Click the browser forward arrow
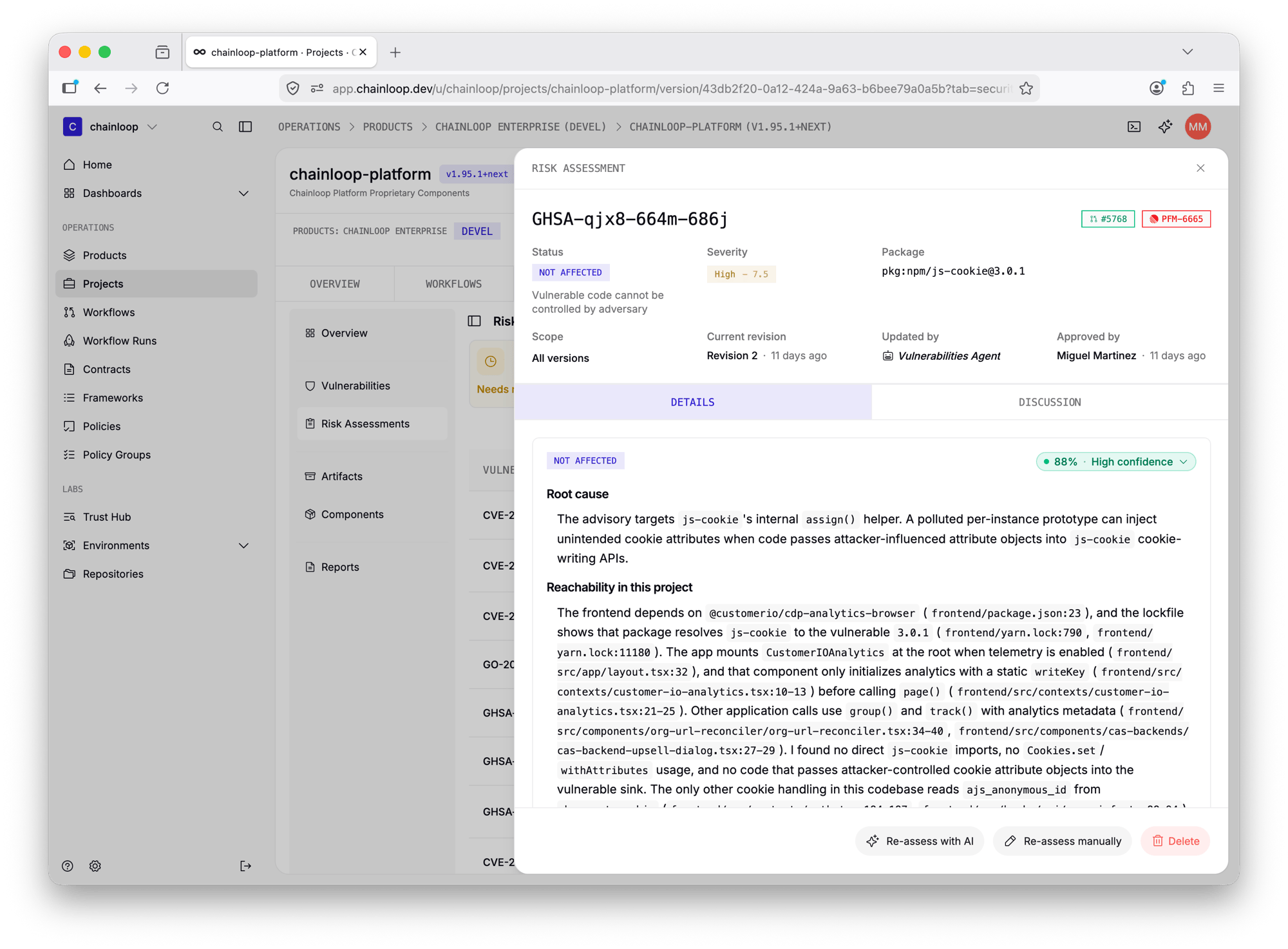The height and width of the screenshot is (949, 1288). click(131, 89)
